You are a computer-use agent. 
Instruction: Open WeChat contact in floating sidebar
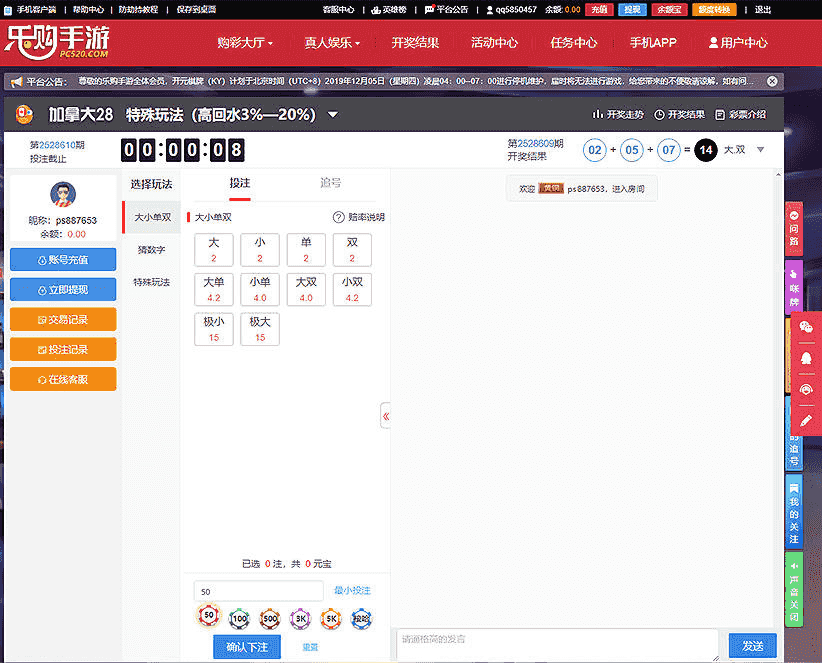click(x=806, y=327)
